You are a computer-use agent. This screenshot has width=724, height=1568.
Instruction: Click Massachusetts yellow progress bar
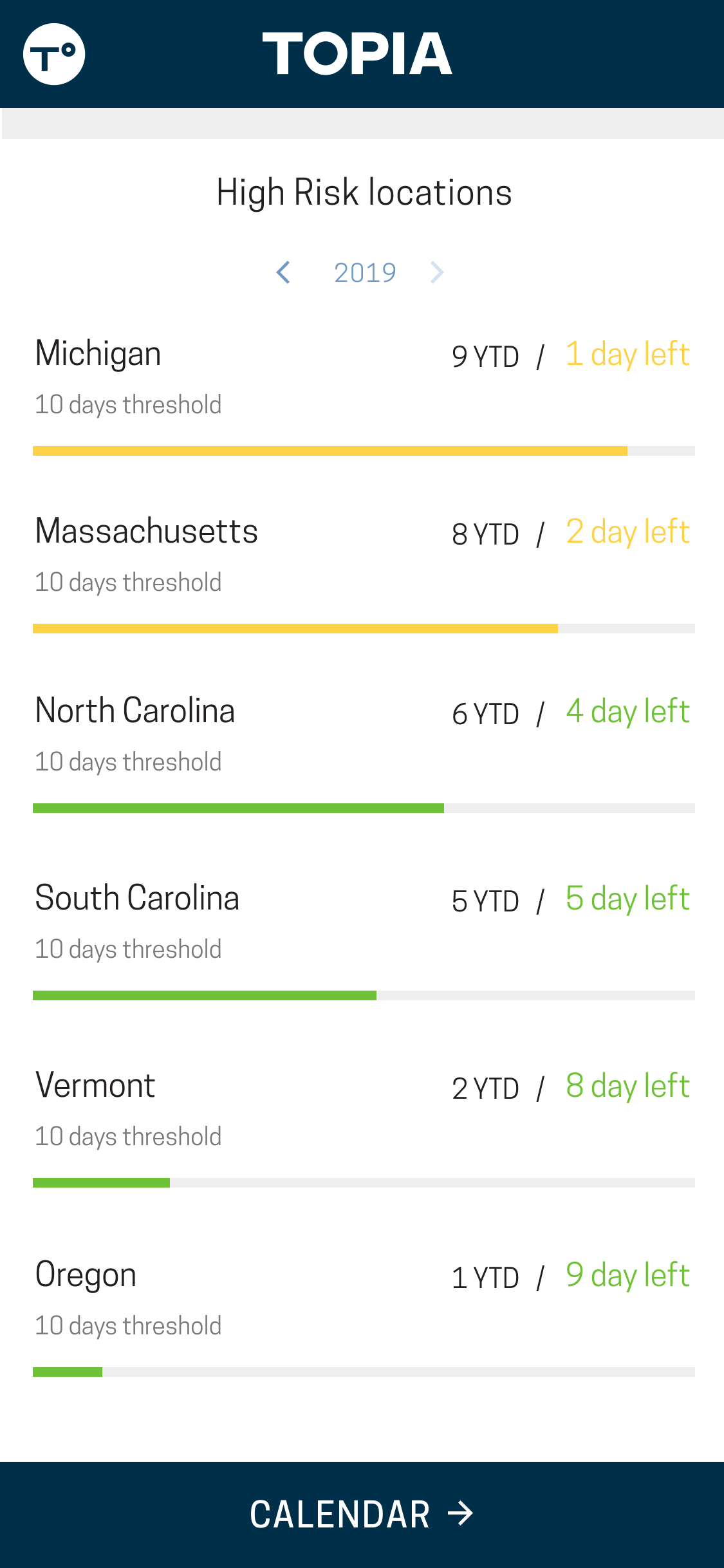click(x=364, y=628)
